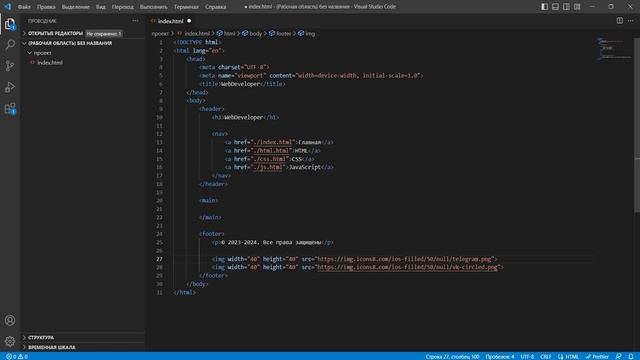Toggle the secondary sidebar layout icon

[566, 7]
